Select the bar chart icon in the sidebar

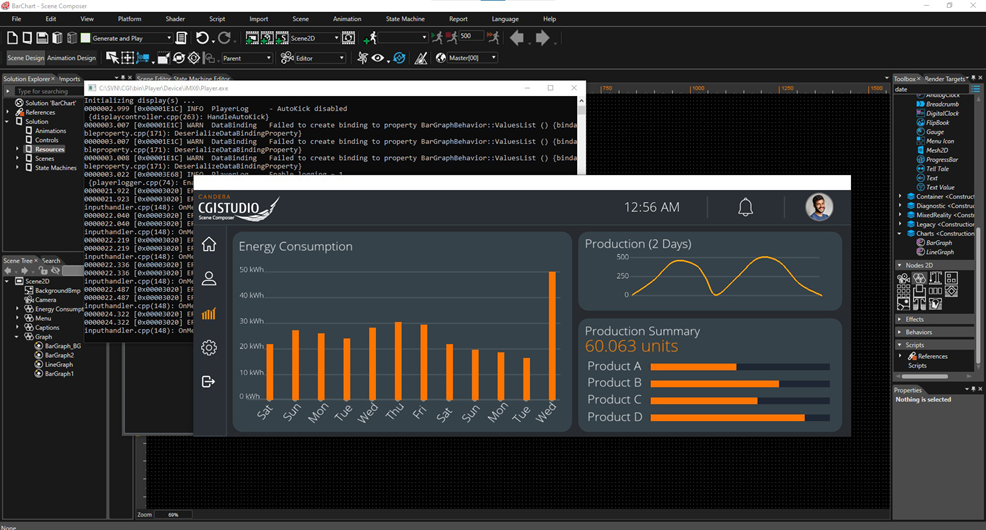(208, 313)
